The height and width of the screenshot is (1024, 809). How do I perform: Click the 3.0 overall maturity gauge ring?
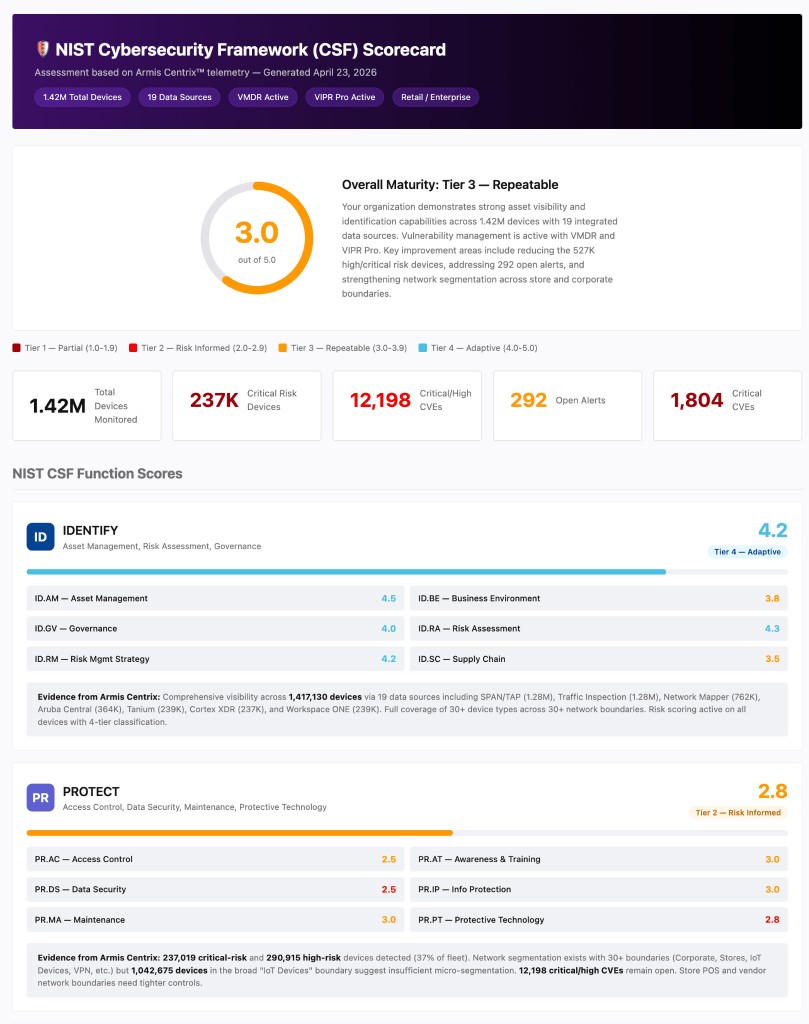[x=257, y=238]
